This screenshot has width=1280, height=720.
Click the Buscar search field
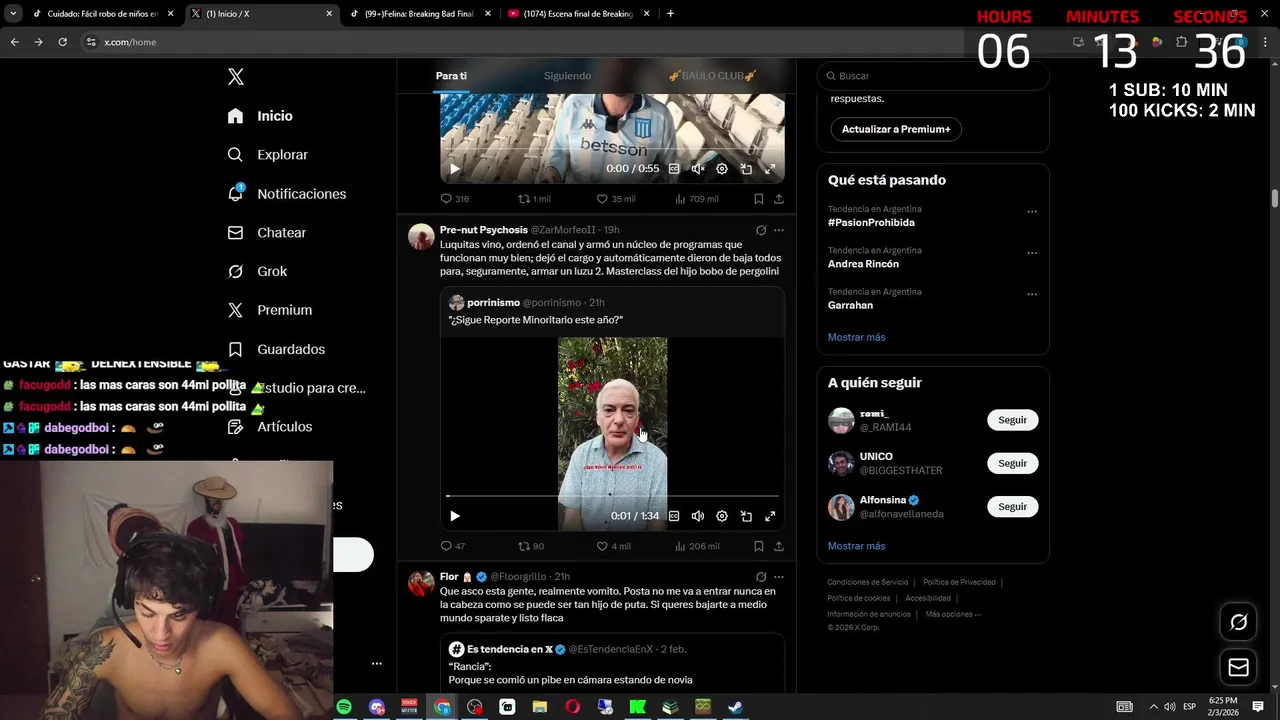[933, 76]
